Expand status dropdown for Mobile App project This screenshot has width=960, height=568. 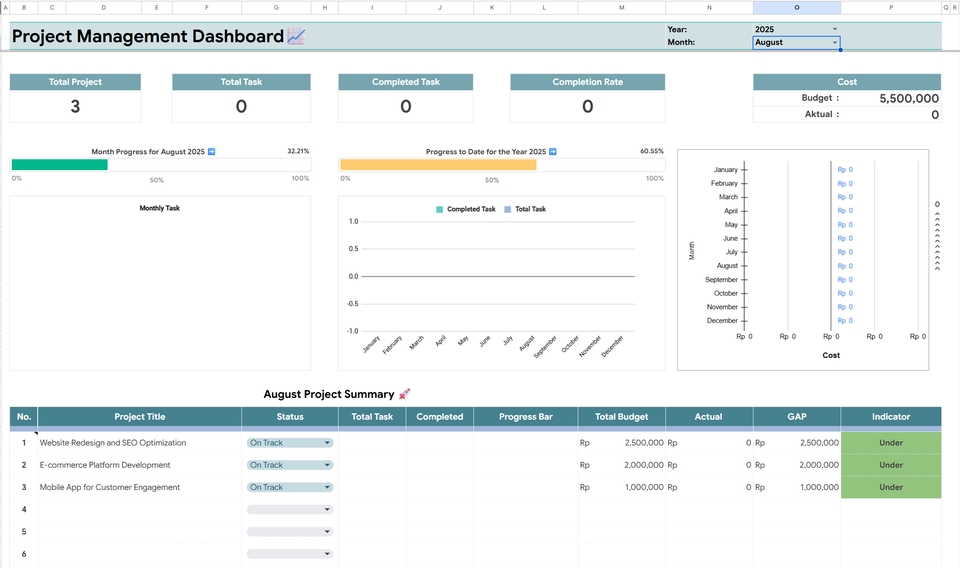tap(327, 488)
